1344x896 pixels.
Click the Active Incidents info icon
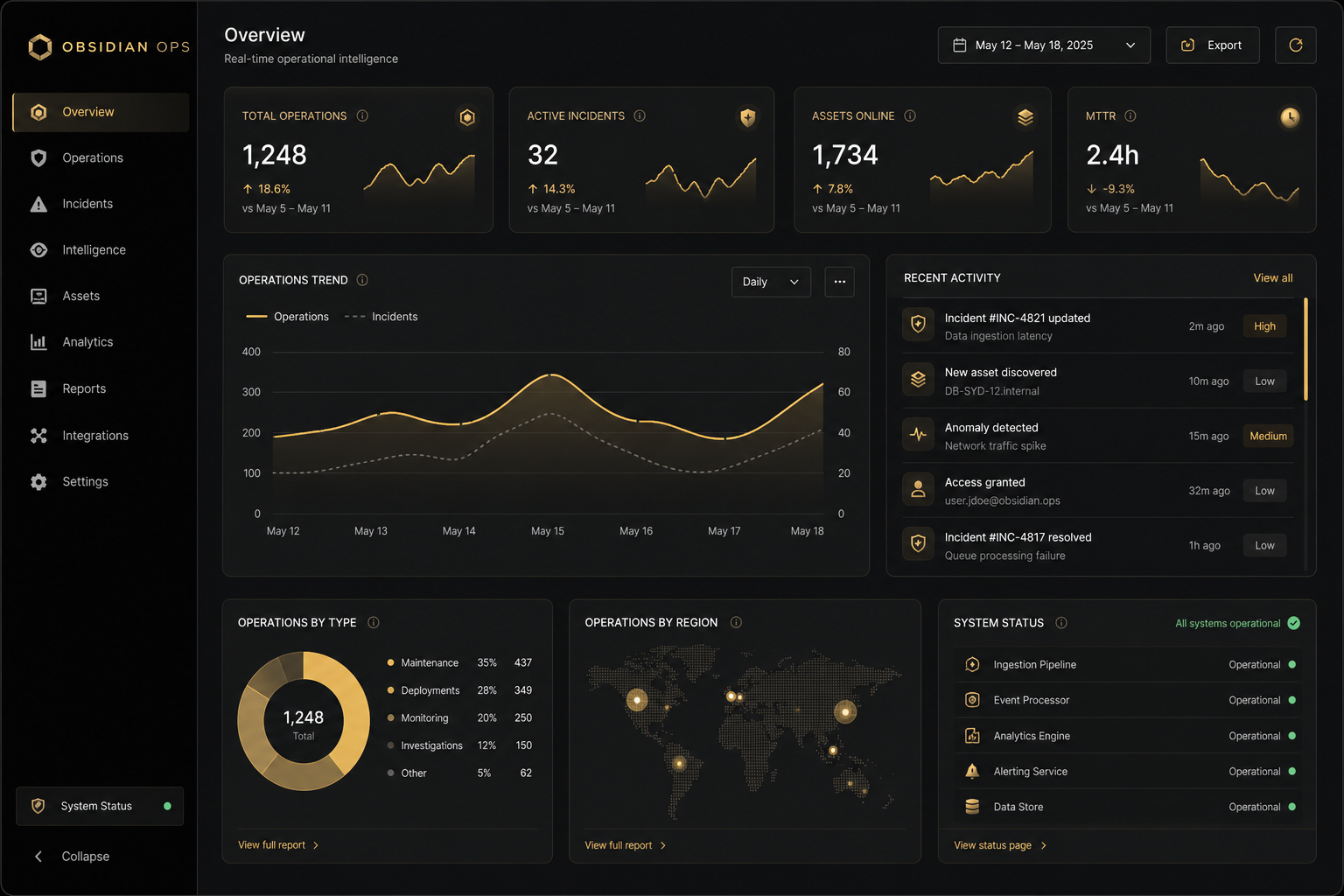pos(640,115)
